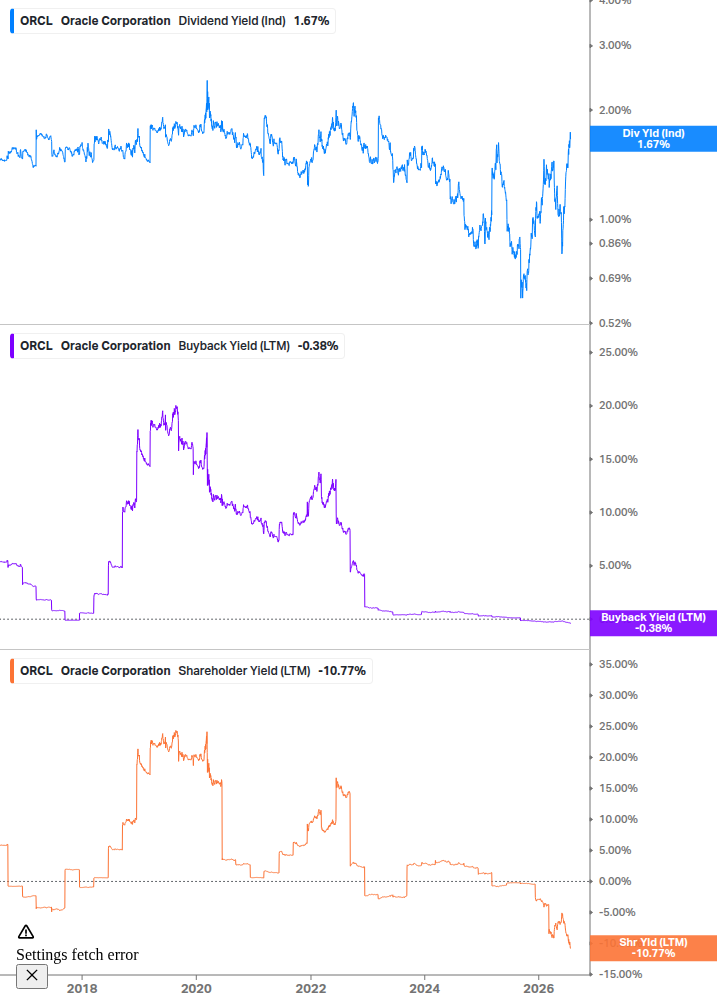Screen dimensions: 717x1005
Task: Click the -15.00% tick on the shareholder yield axis
Action: click(x=620, y=974)
